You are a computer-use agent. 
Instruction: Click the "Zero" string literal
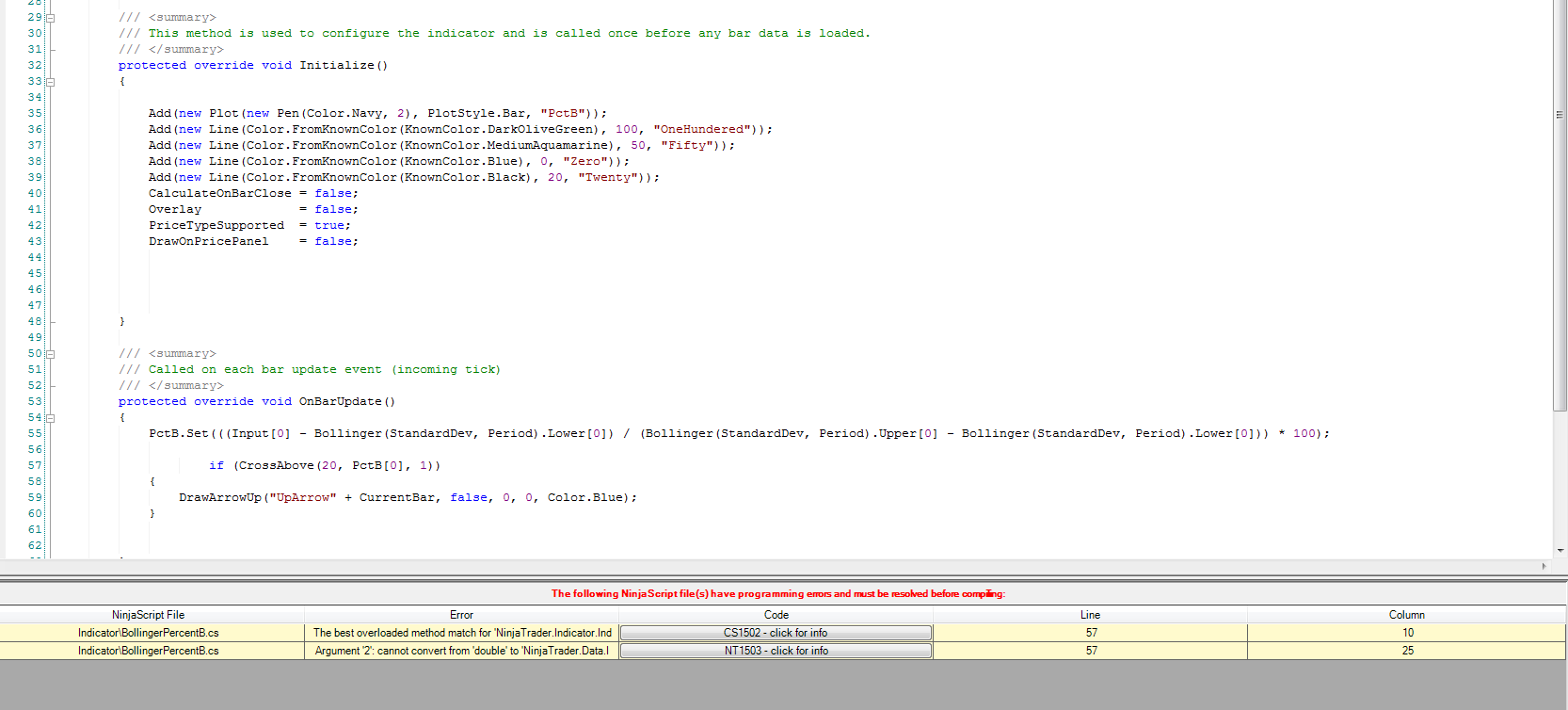click(x=585, y=161)
